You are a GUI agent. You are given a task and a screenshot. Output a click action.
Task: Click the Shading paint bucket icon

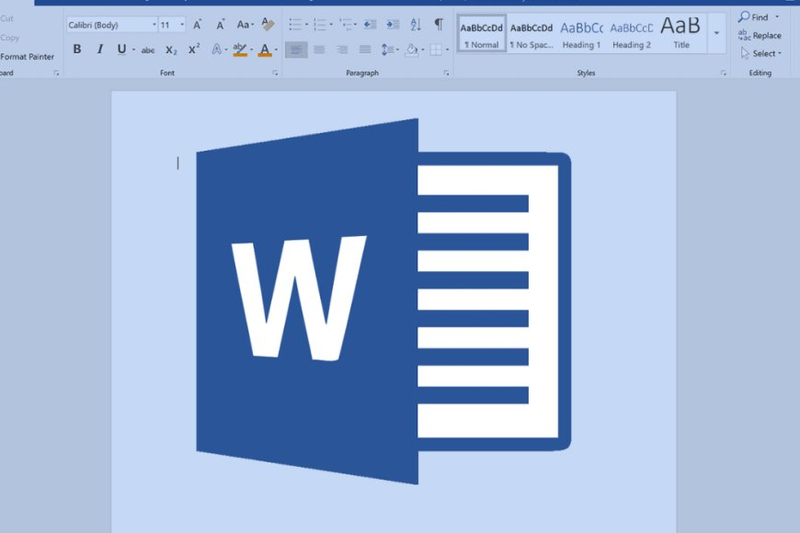click(412, 49)
